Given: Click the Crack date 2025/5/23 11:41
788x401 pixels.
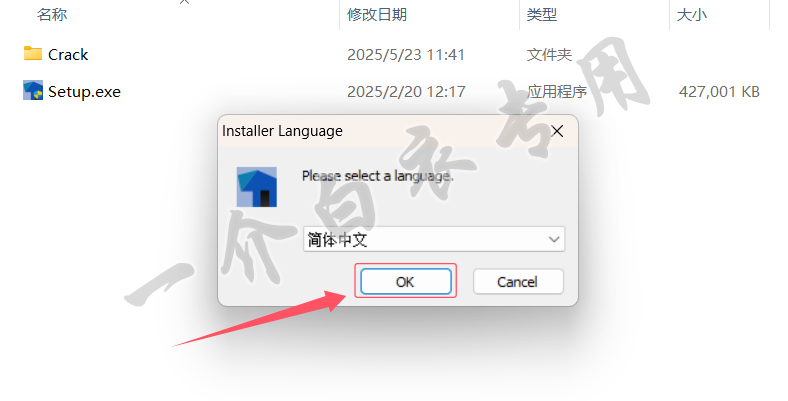Looking at the screenshot, I should click(x=406, y=54).
